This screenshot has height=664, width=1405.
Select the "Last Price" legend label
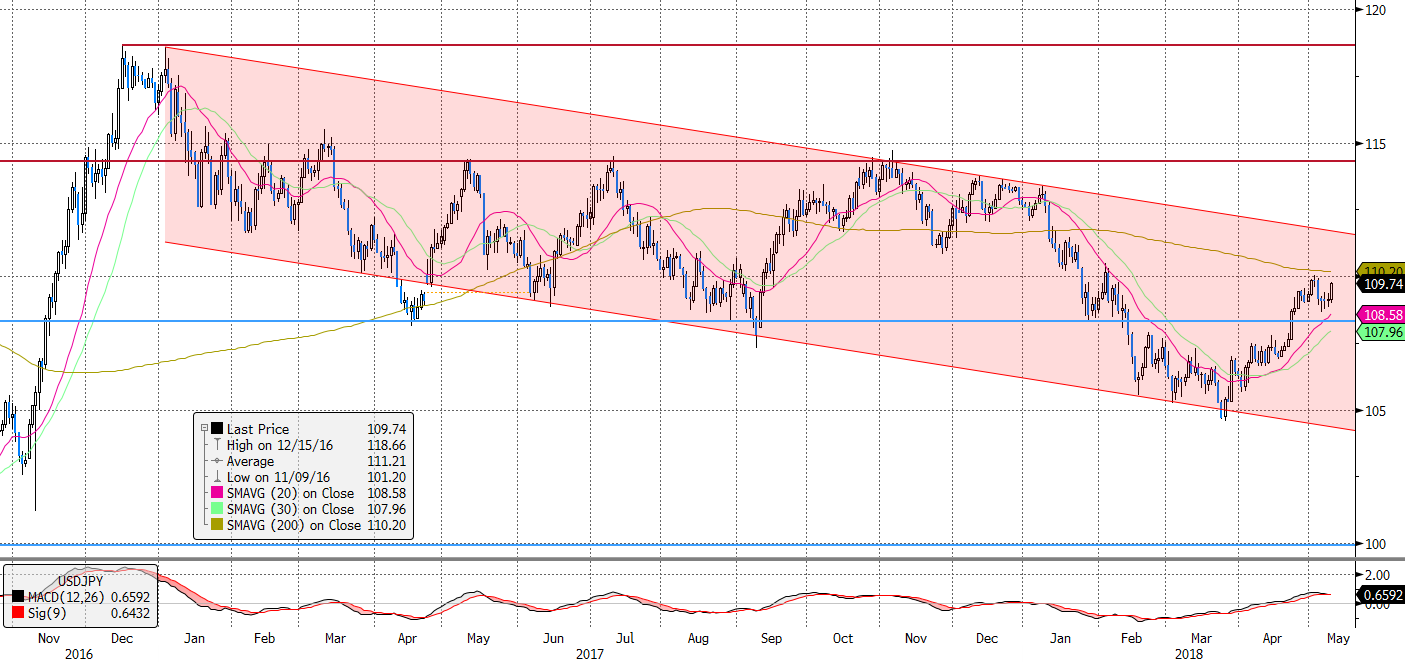tap(258, 429)
